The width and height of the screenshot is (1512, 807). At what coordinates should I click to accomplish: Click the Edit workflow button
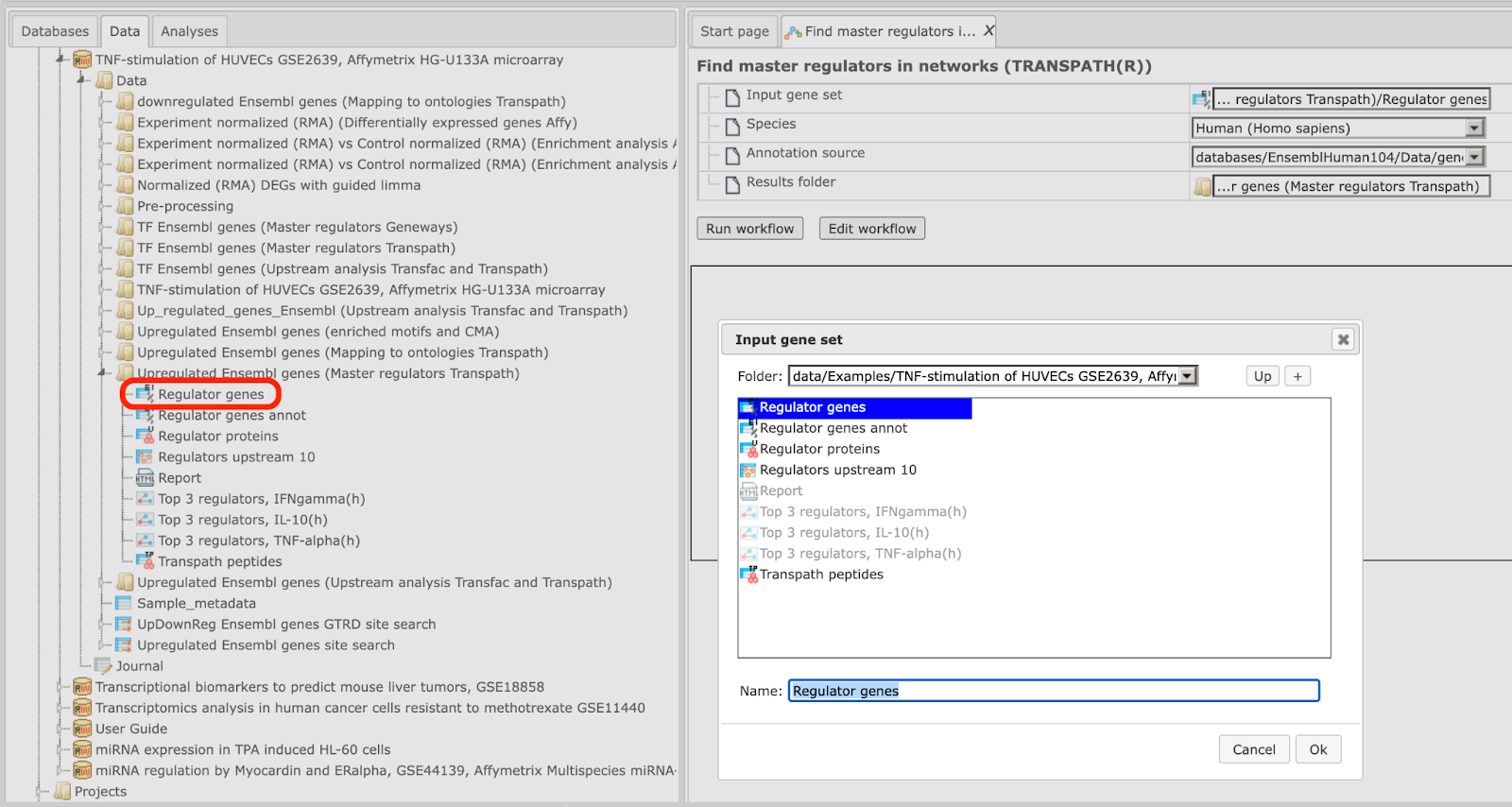[x=872, y=229]
